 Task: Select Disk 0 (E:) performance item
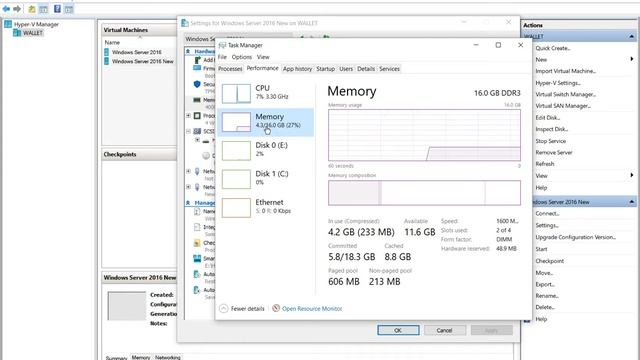266,151
